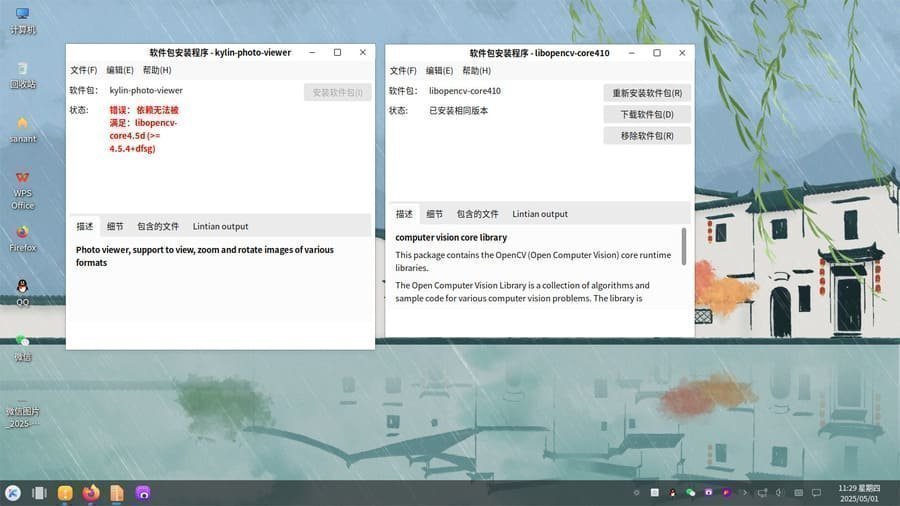Image resolution: width=900 pixels, height=506 pixels.
Task: Click the kylin-photo-viewer package name text
Action: [146, 90]
